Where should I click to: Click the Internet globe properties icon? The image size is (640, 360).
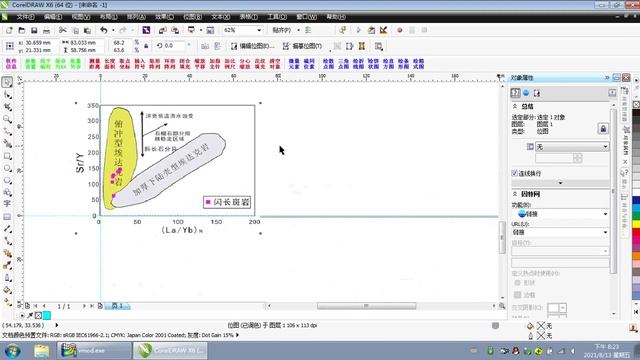pyautogui.click(x=526, y=93)
